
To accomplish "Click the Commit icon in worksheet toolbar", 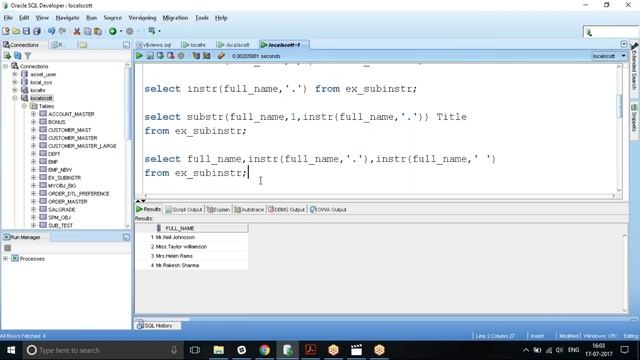I will pyautogui.click(x=160, y=56).
